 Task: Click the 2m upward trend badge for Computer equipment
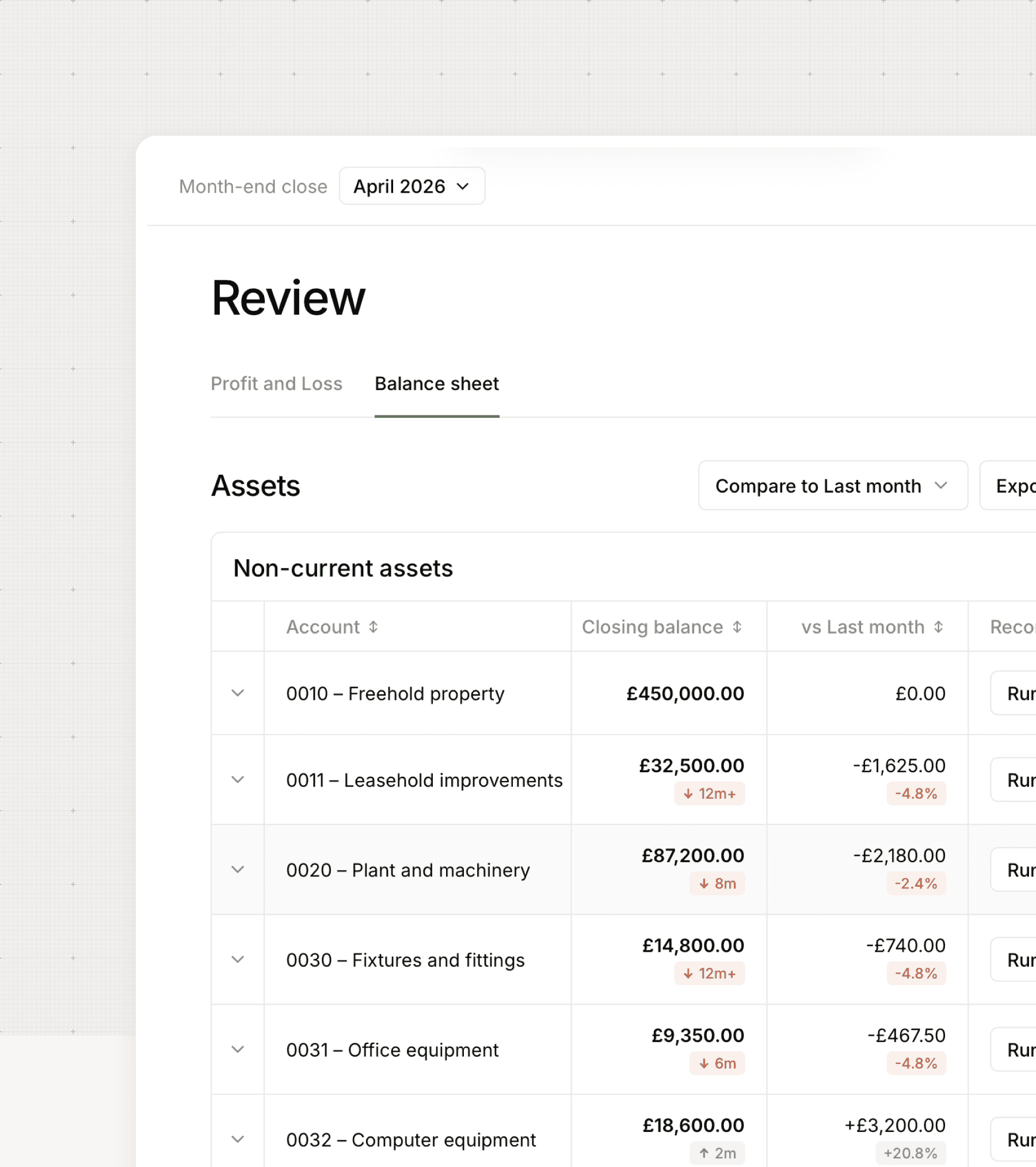point(717,1153)
